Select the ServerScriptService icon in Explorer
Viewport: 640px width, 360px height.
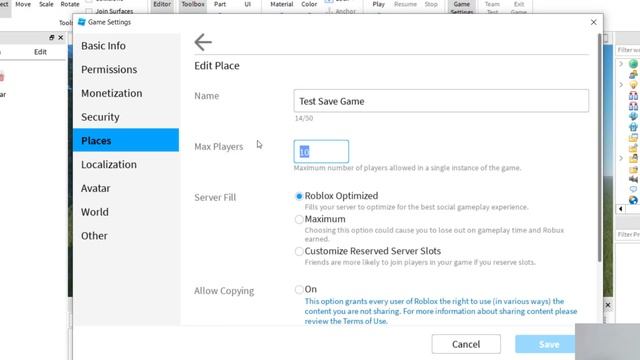633,116
